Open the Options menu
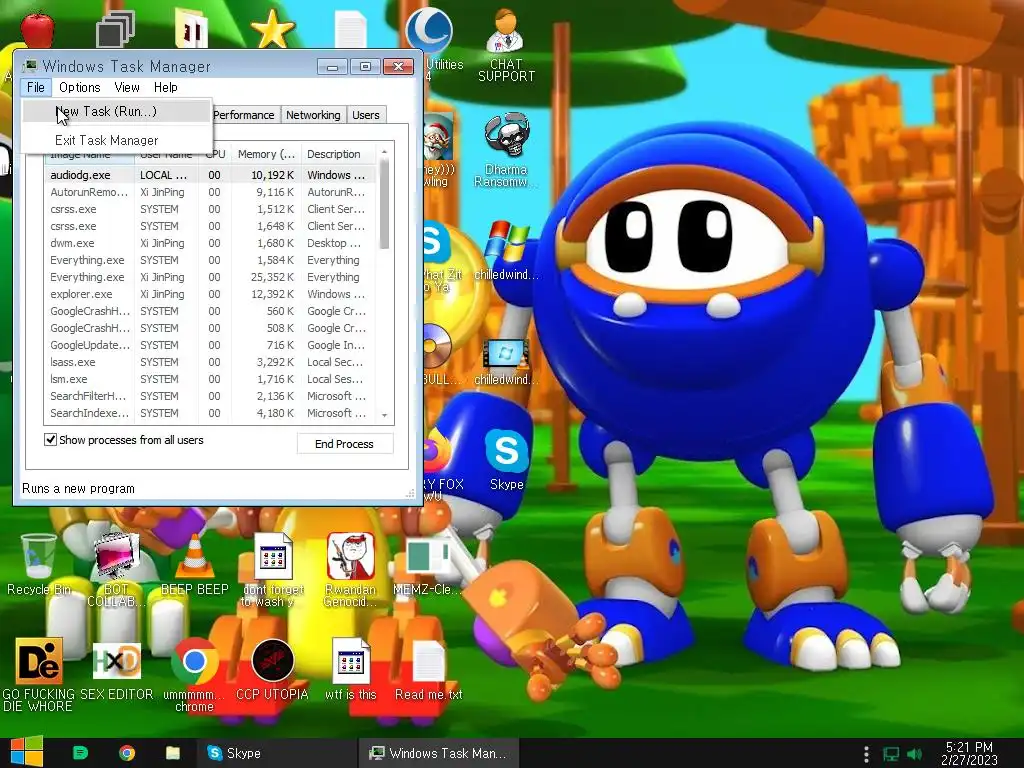Viewport: 1024px width, 768px height. (x=80, y=88)
